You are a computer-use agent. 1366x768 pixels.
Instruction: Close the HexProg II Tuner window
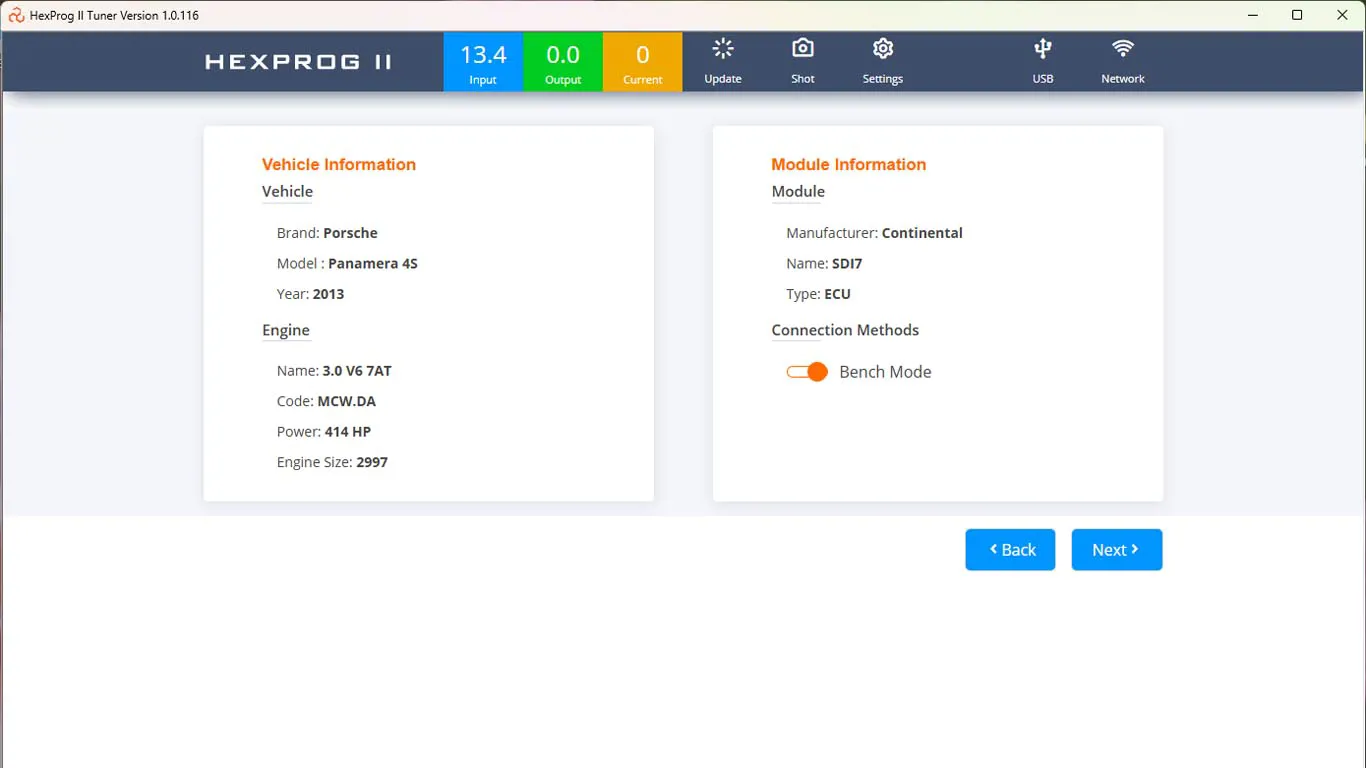(x=1342, y=15)
